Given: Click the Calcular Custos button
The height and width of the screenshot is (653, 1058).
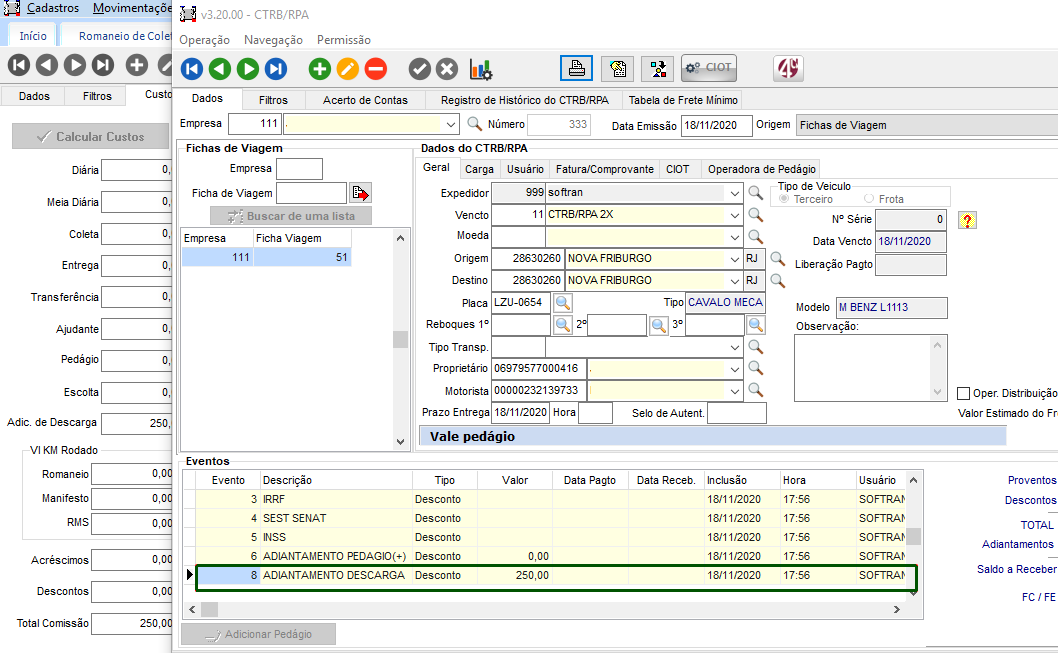Looking at the screenshot, I should [90, 137].
